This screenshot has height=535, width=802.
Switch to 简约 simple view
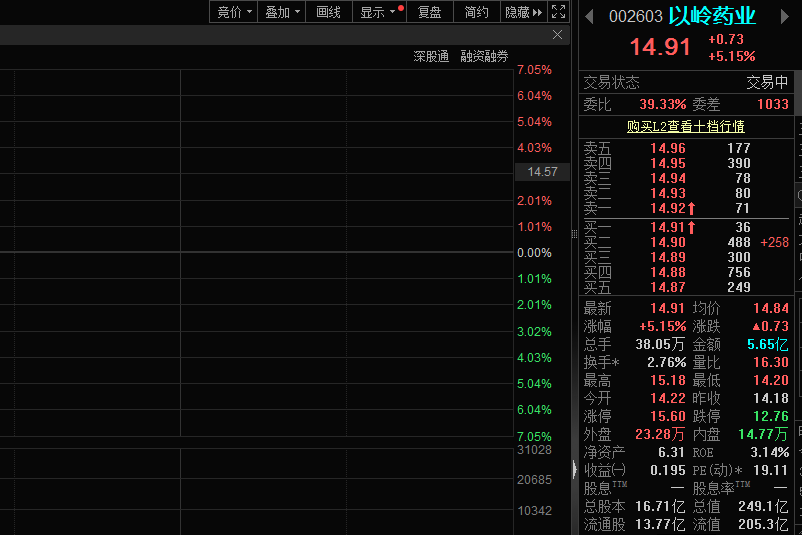477,12
